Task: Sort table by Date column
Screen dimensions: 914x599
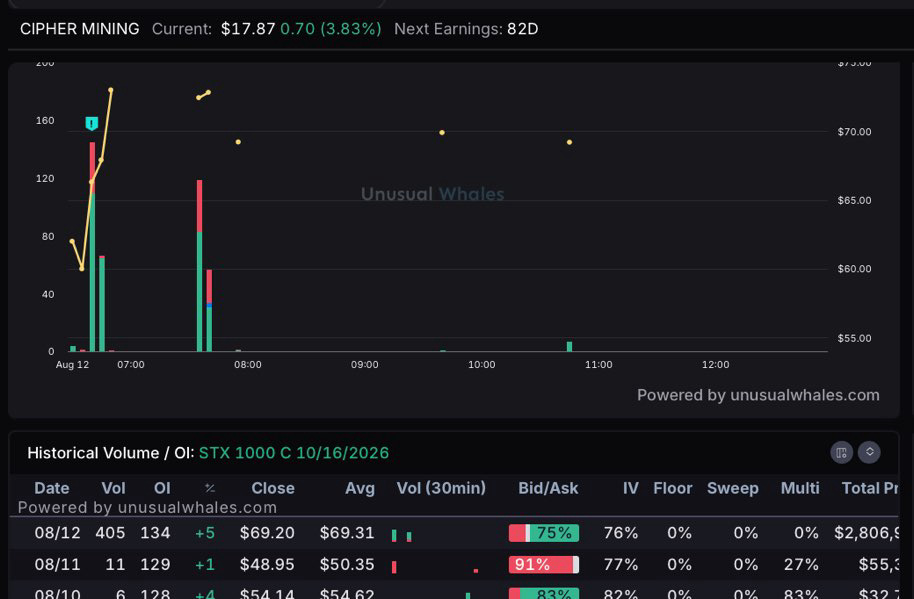Action: pos(51,488)
